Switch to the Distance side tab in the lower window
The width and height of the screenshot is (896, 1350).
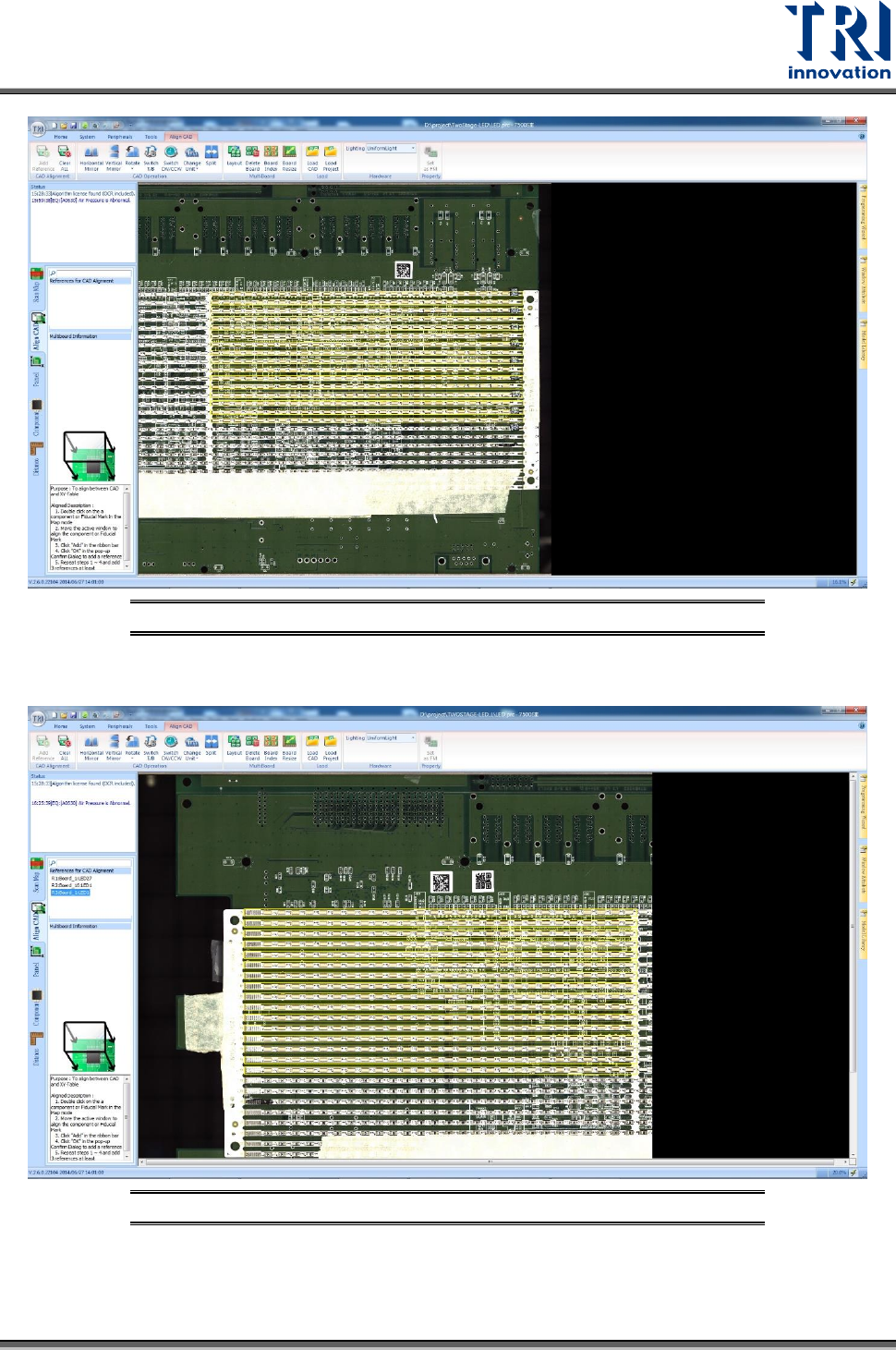coord(37,1051)
